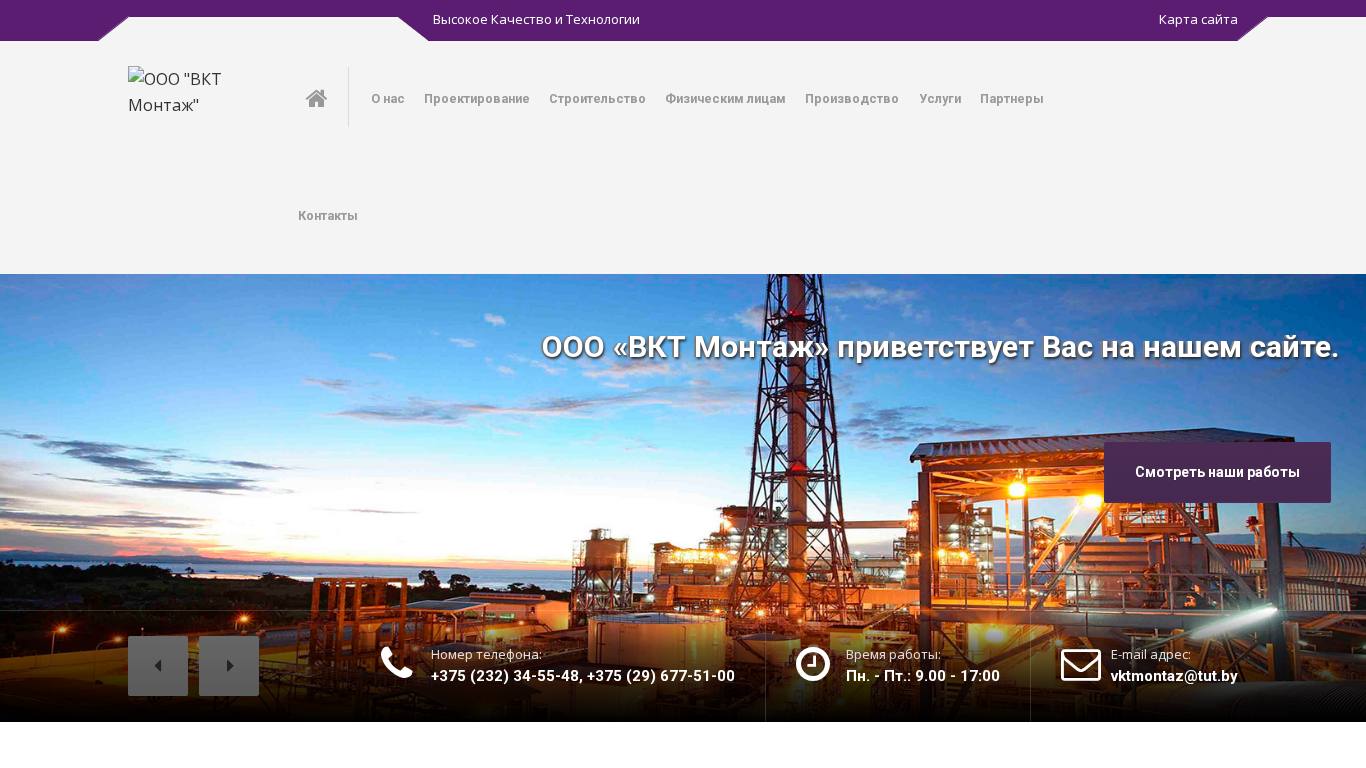Open the Услуги menu item
The image size is (1366, 768).
pyautogui.click(x=940, y=99)
